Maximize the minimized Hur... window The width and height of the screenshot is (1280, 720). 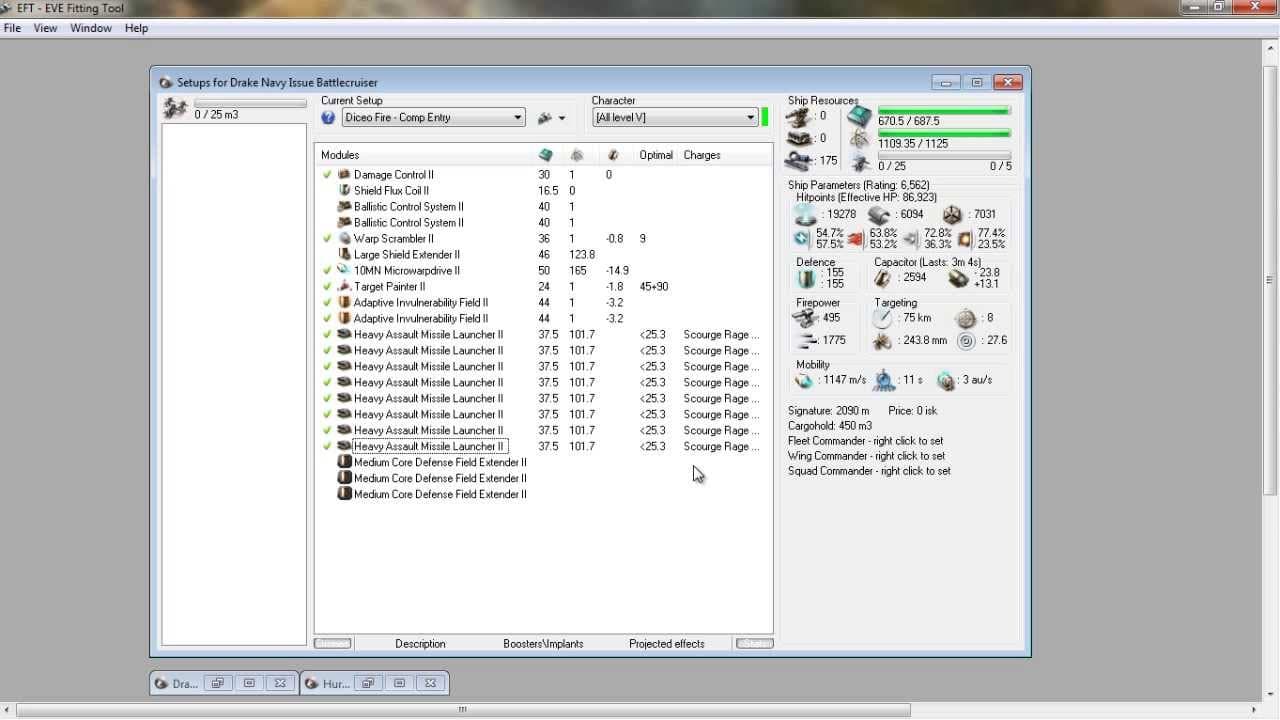click(x=399, y=683)
